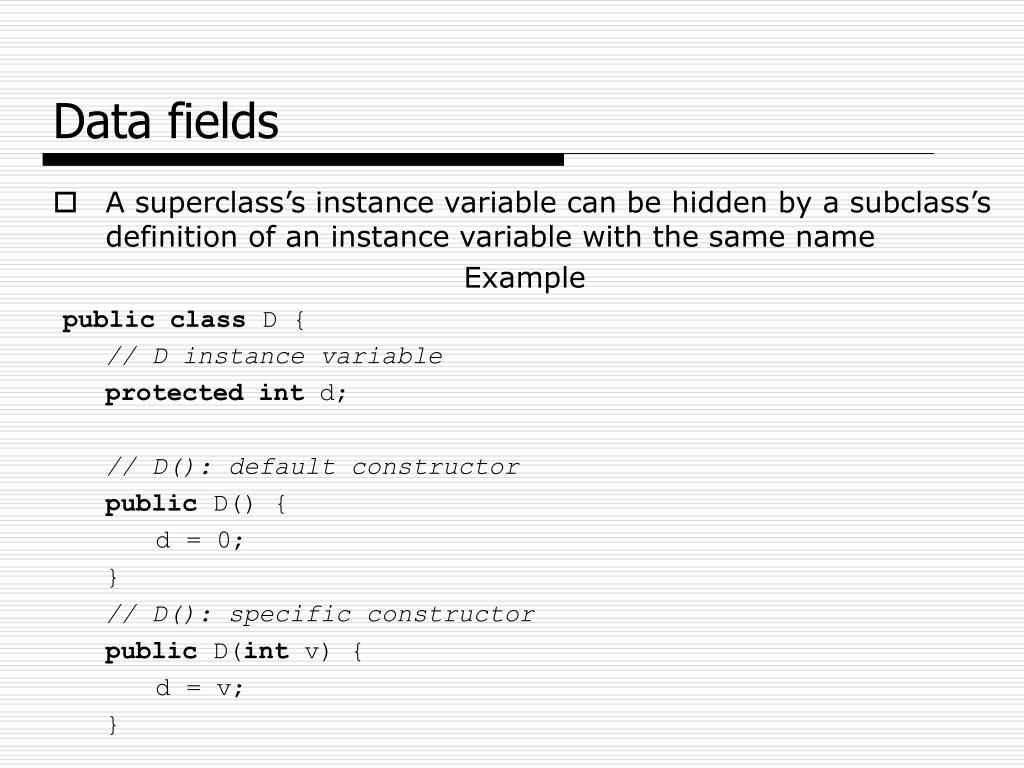The image size is (1024, 768).
Task: Click the bold "protected" keyword
Action: click(x=174, y=393)
